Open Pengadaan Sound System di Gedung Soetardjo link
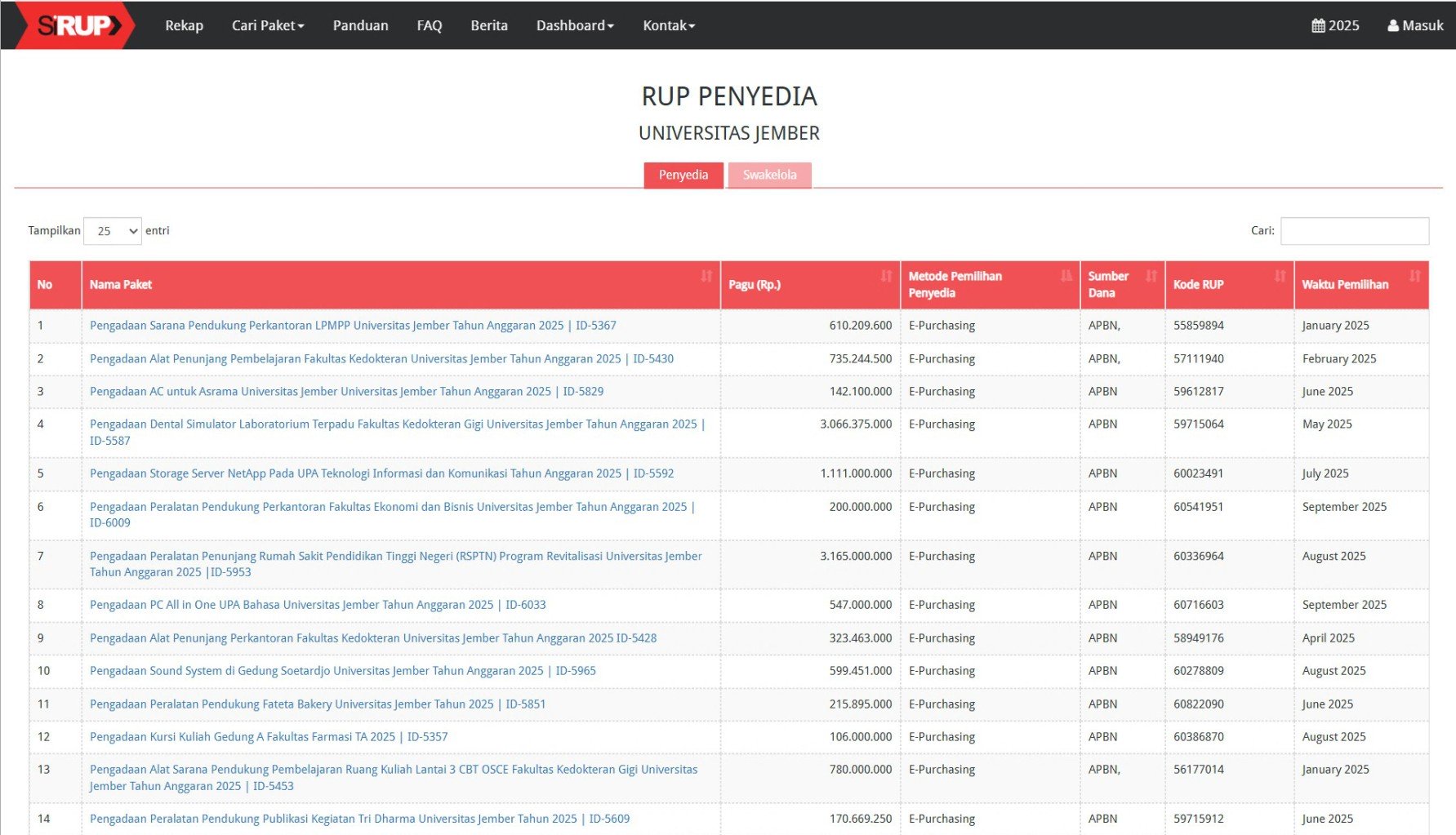This screenshot has width=1456, height=835. (x=342, y=671)
